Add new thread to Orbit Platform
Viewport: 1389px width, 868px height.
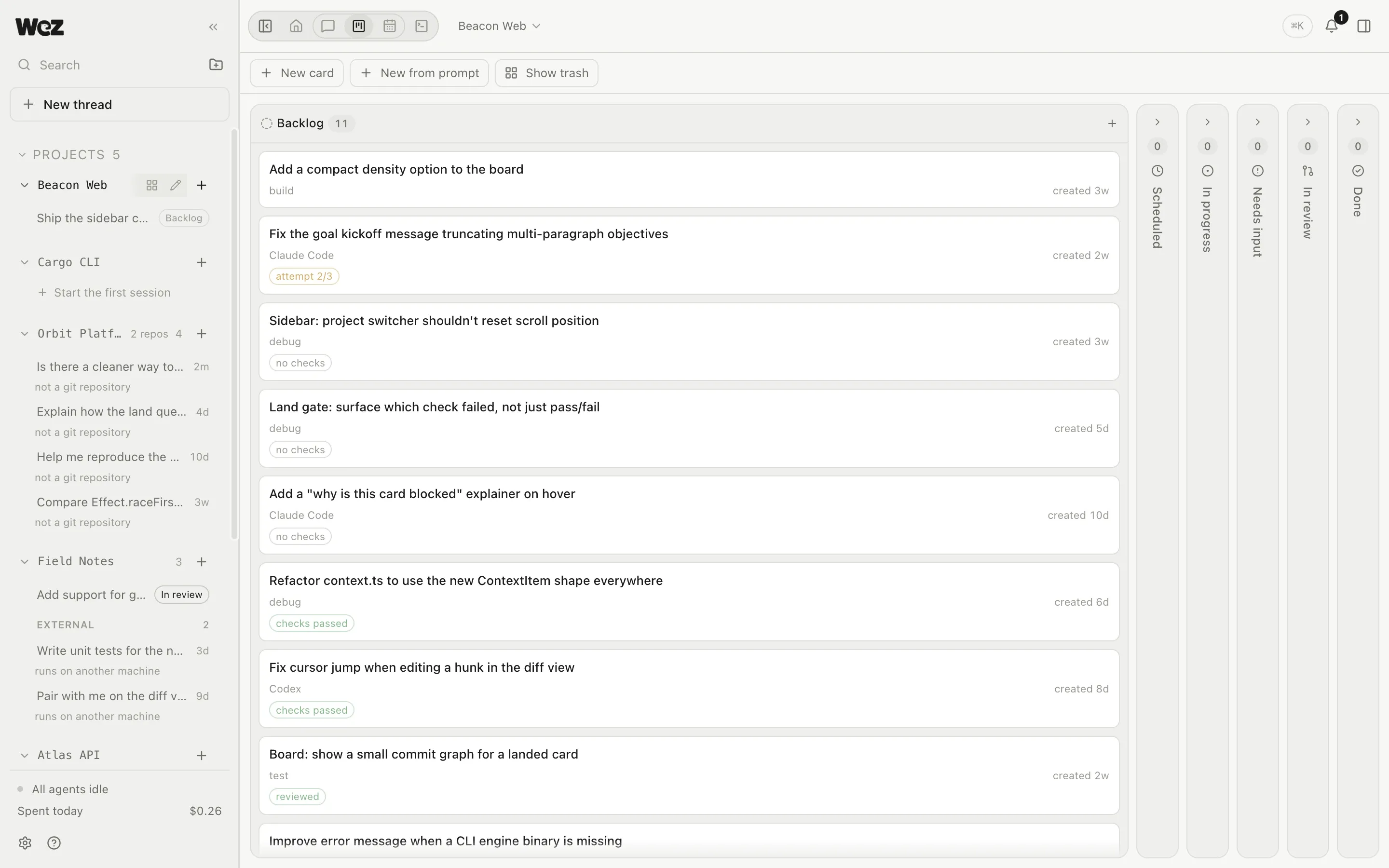tap(202, 334)
